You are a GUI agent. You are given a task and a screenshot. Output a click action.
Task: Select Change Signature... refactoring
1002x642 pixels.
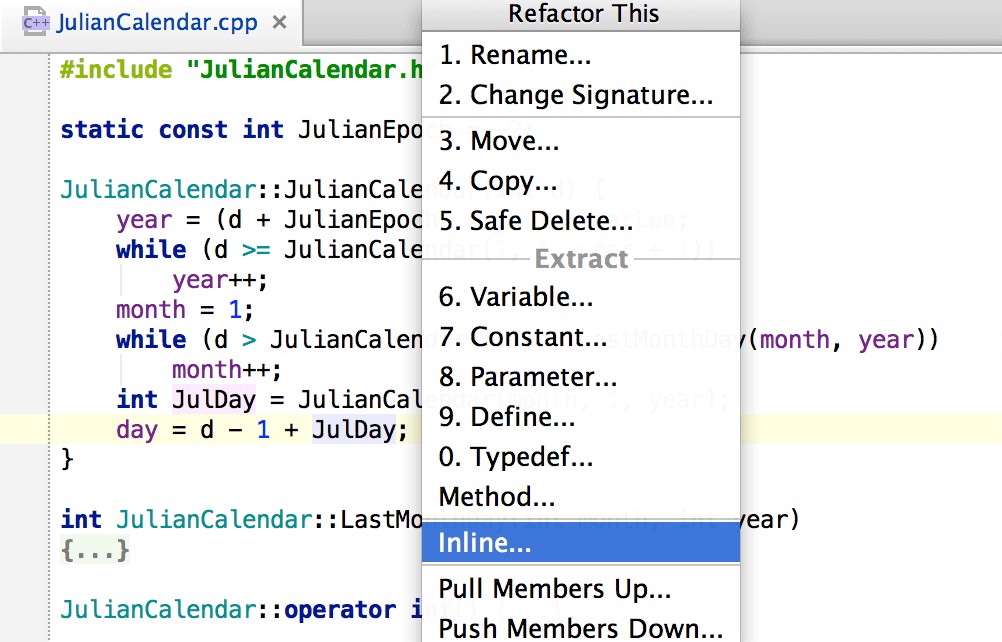[575, 95]
